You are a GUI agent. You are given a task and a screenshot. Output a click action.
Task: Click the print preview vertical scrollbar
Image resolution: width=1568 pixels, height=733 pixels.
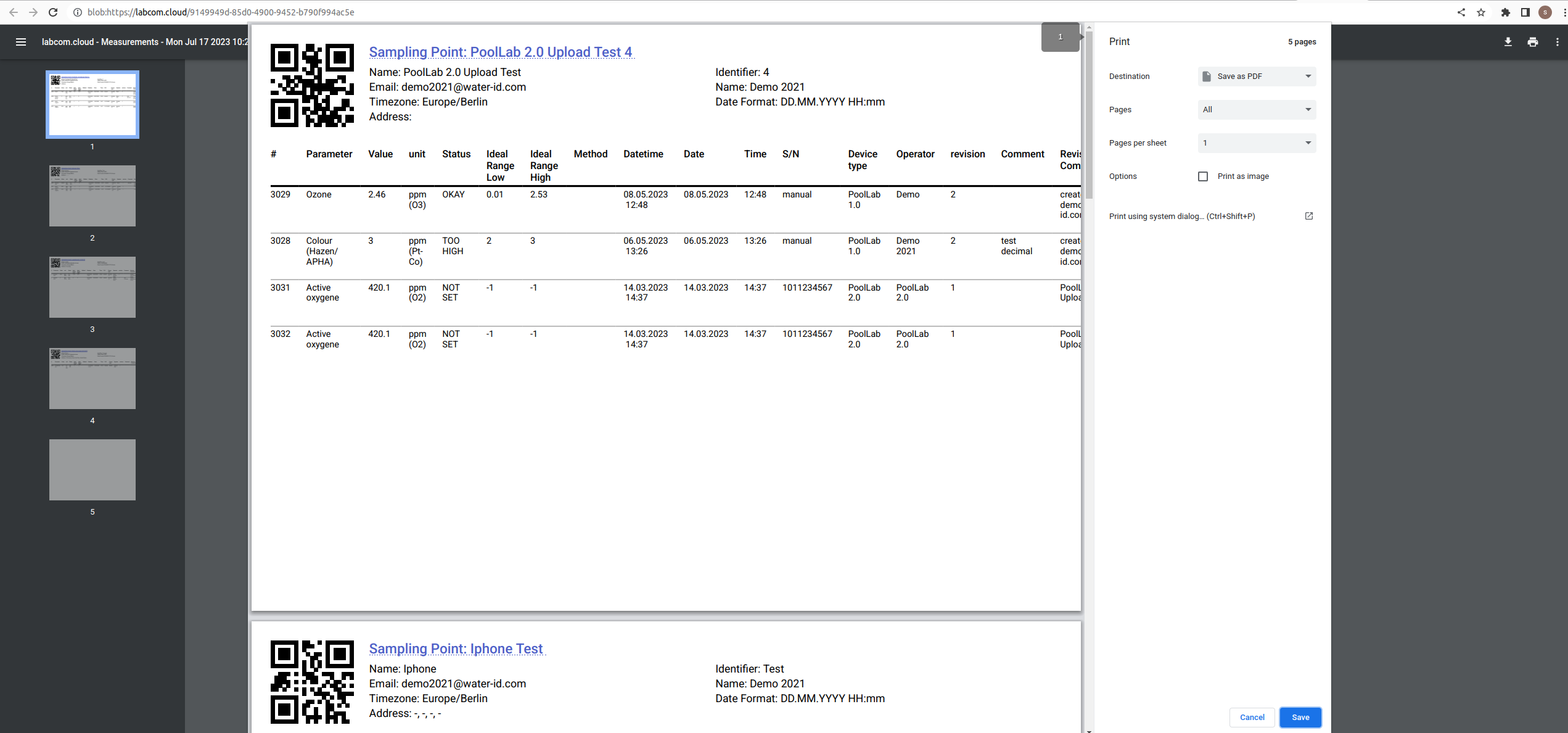point(1089,114)
